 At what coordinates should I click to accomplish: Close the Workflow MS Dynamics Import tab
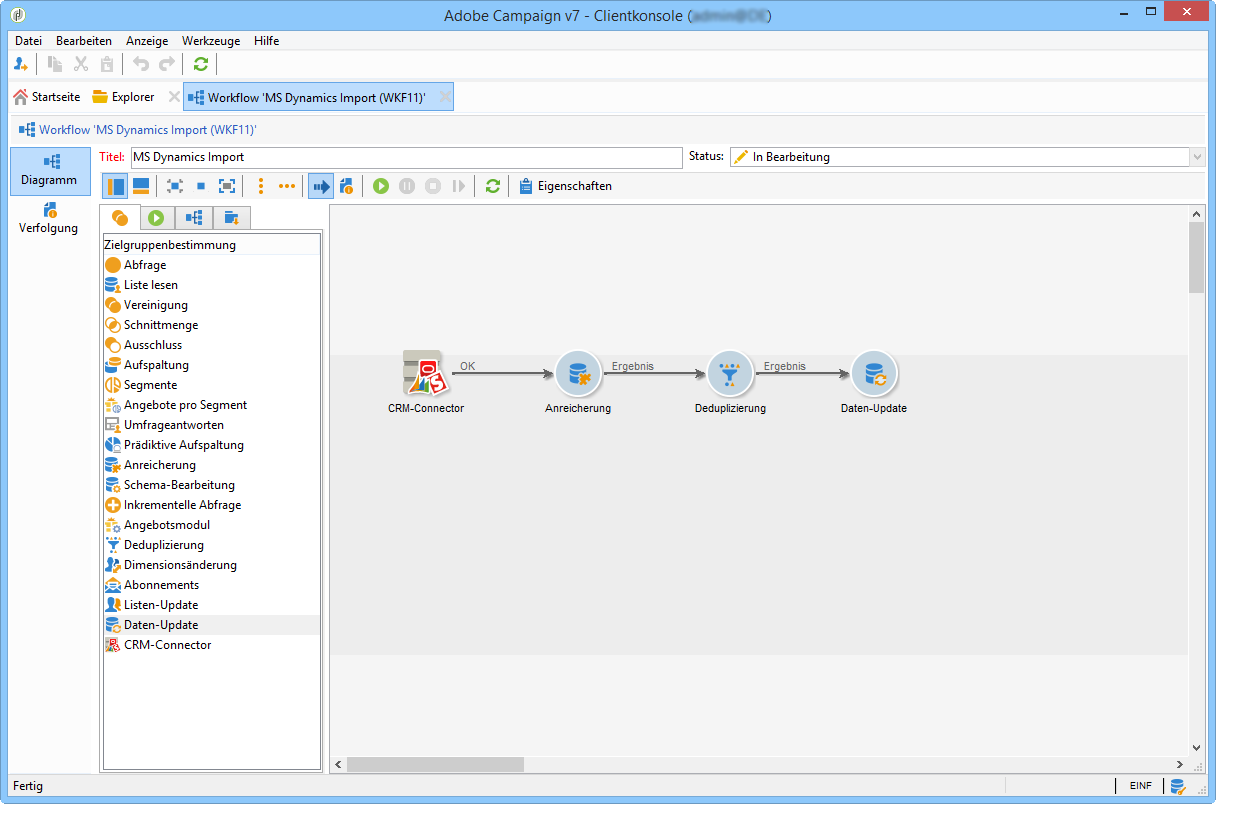[x=445, y=97]
